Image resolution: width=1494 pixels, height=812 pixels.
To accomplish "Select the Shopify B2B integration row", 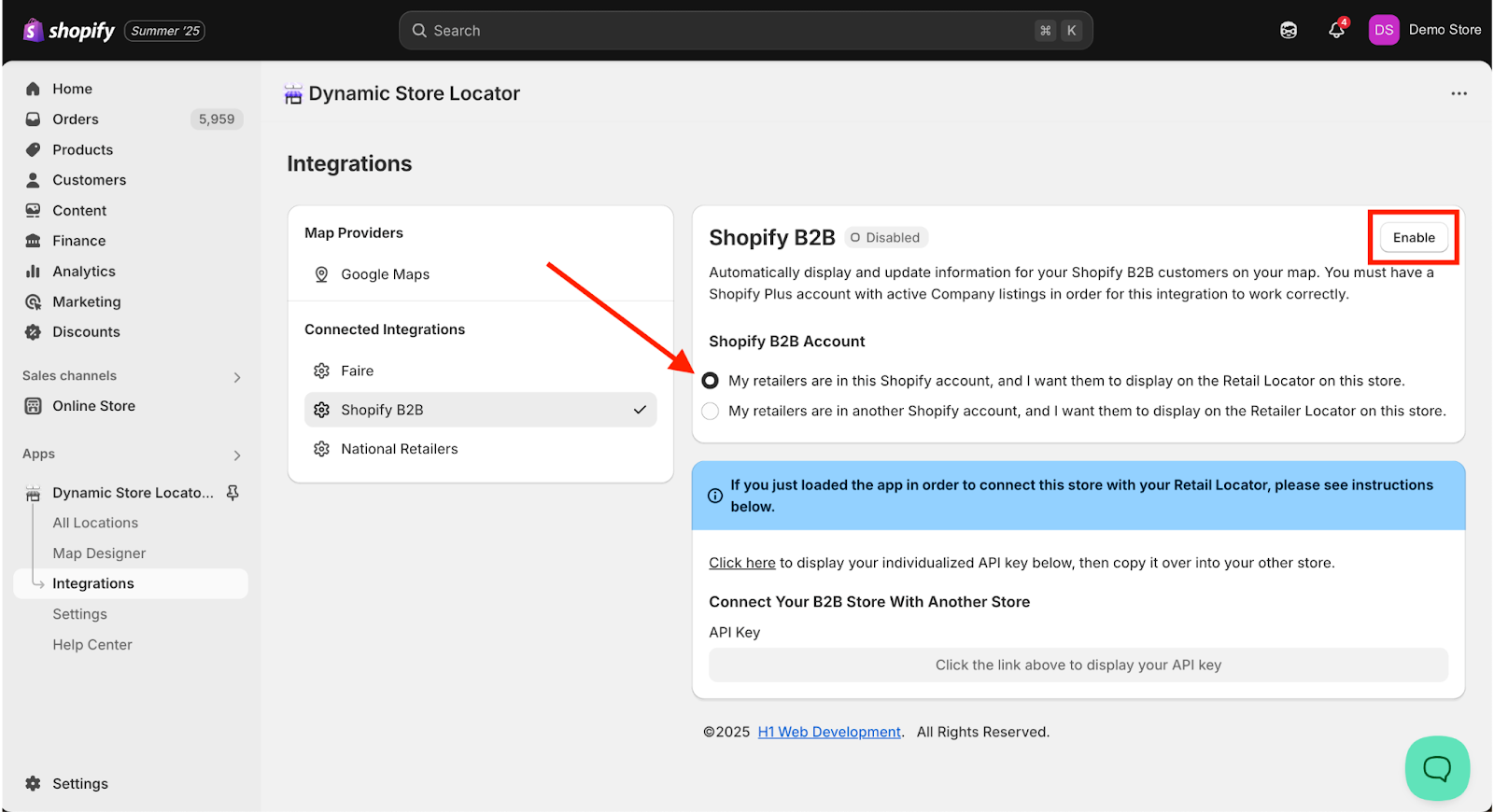I will 480,410.
